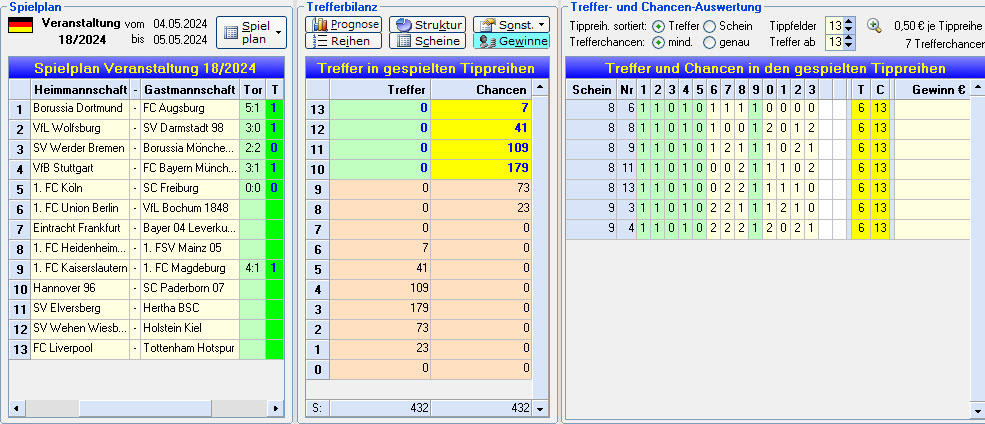Image resolution: width=985 pixels, height=424 pixels.
Task: Click the auswertung table scrollbar up arrow
Action: (978, 88)
